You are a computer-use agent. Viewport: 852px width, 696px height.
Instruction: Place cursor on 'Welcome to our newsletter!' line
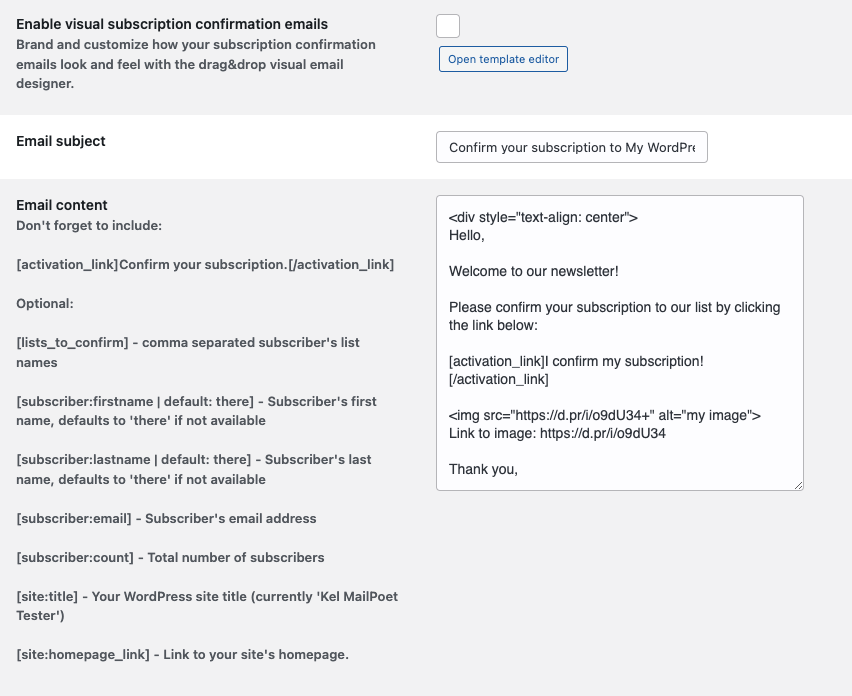[x=534, y=271]
